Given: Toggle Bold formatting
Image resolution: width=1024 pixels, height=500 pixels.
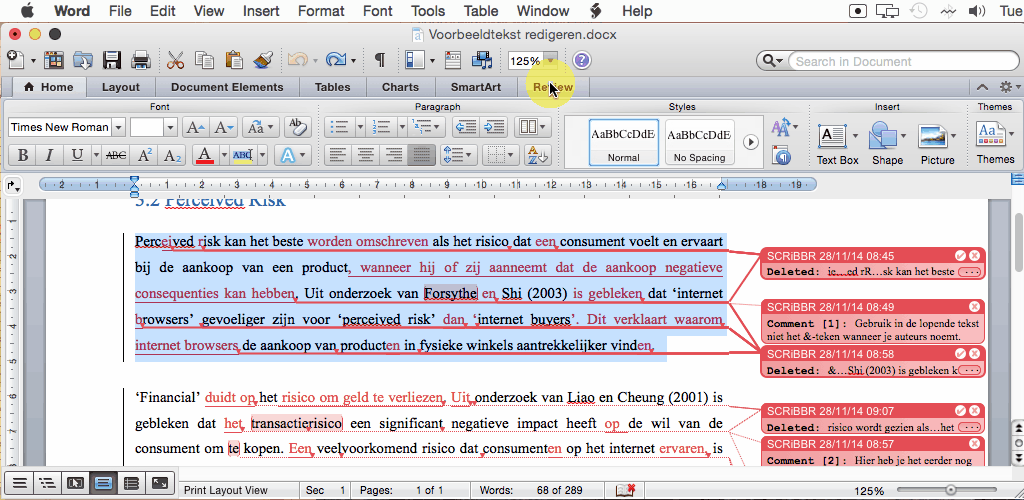Looking at the screenshot, I should tap(23, 155).
